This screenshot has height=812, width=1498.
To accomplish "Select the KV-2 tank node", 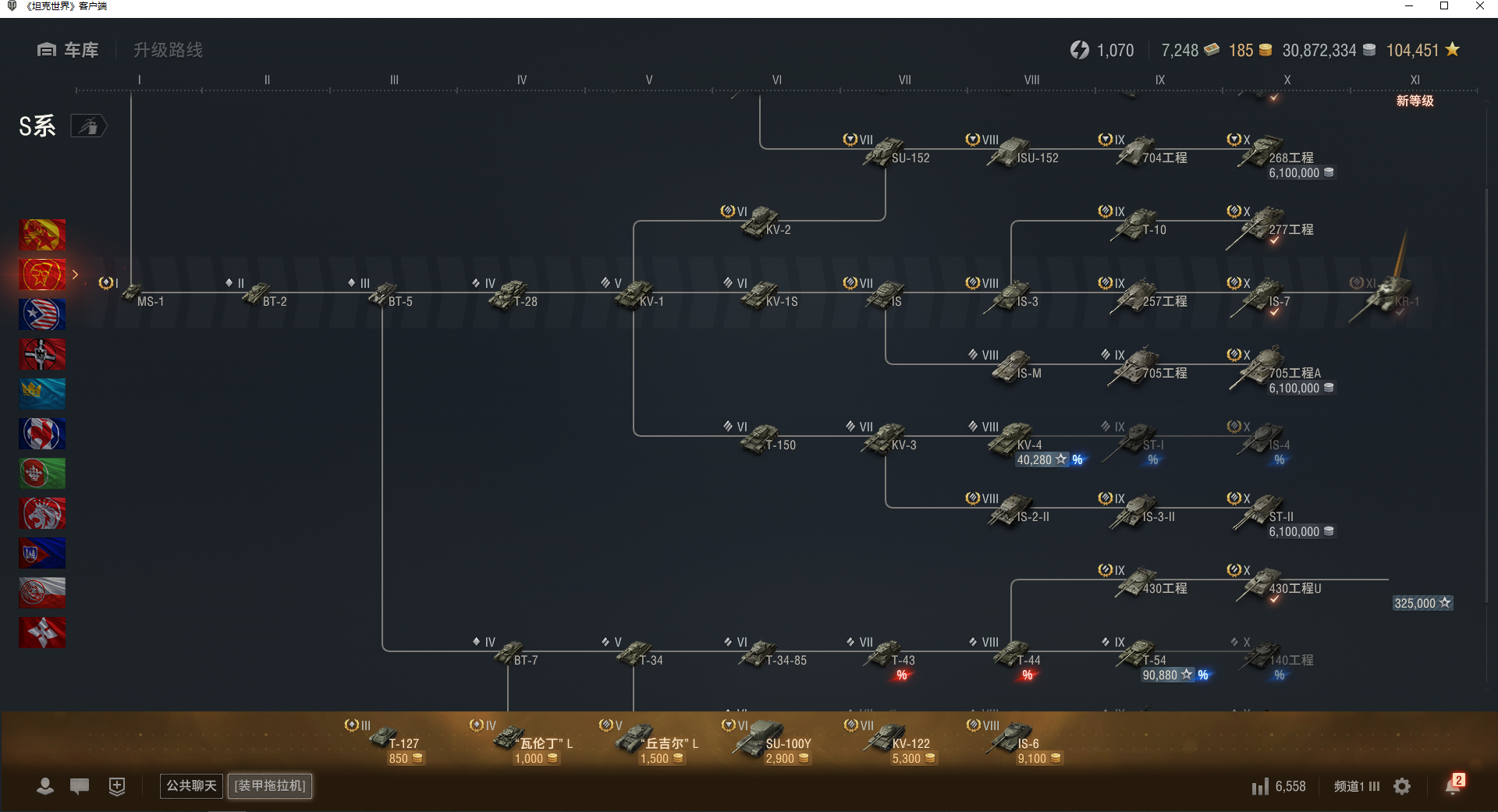I will (766, 223).
